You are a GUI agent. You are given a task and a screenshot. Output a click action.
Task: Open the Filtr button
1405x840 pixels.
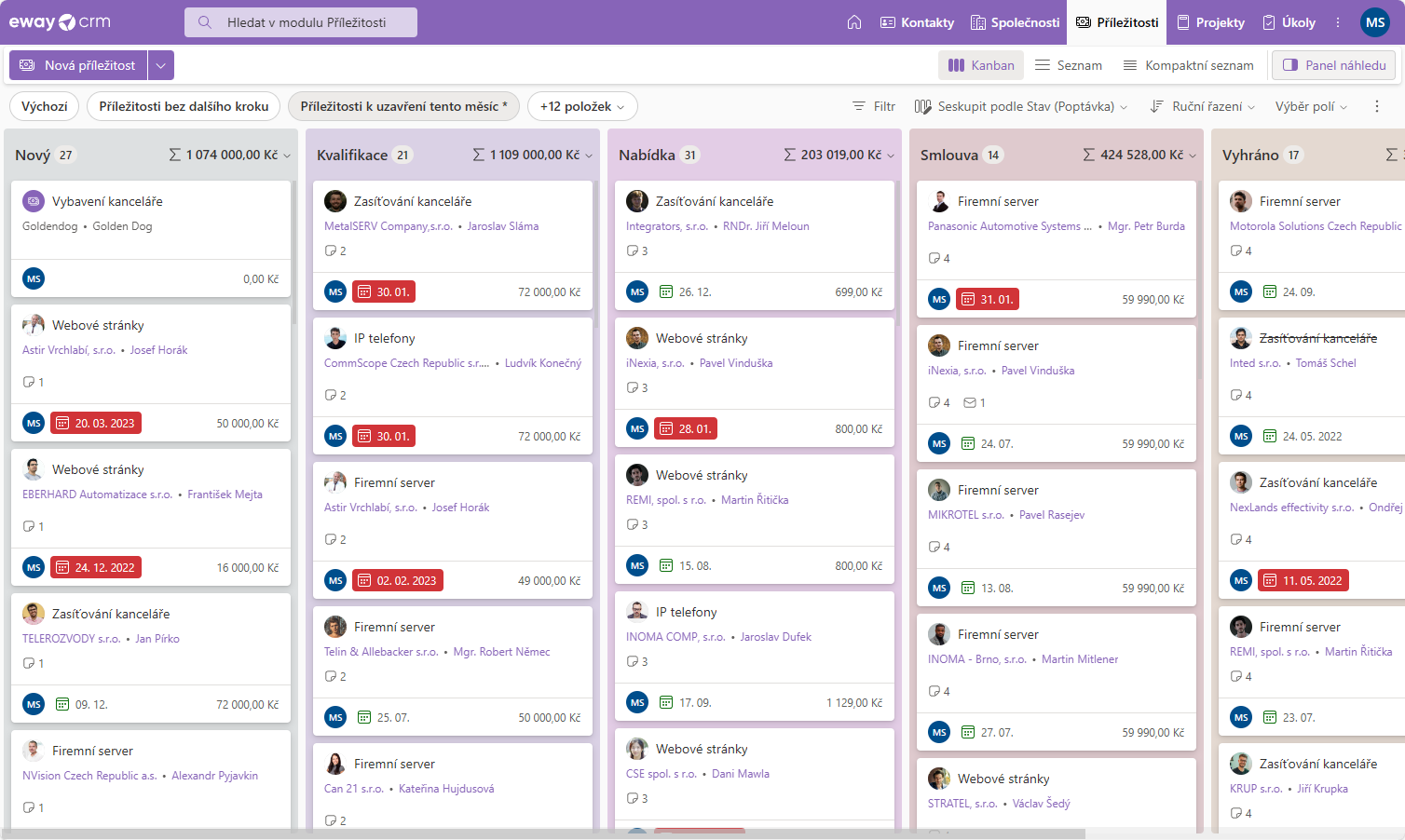(874, 106)
